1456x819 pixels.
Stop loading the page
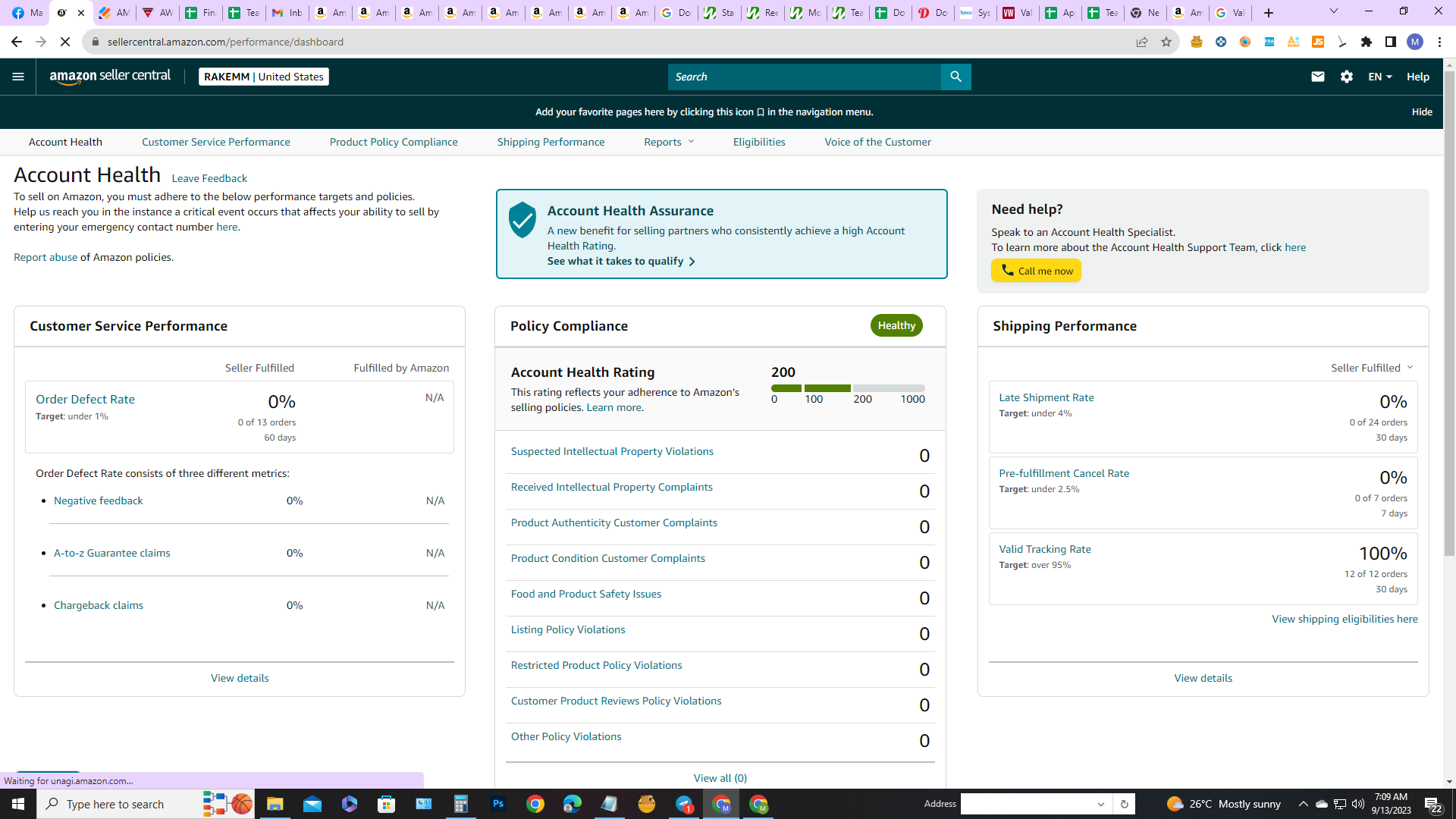pos(65,42)
